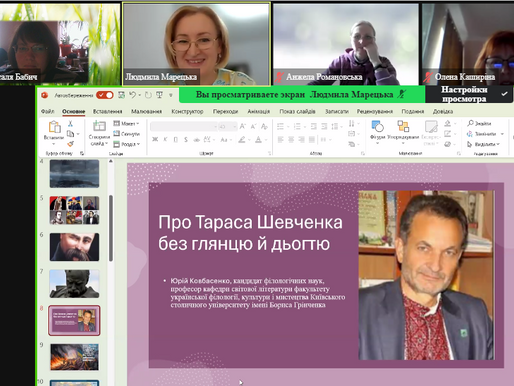Open the Layout (Макет) dropdown
The height and width of the screenshot is (386, 514).
click(x=126, y=123)
